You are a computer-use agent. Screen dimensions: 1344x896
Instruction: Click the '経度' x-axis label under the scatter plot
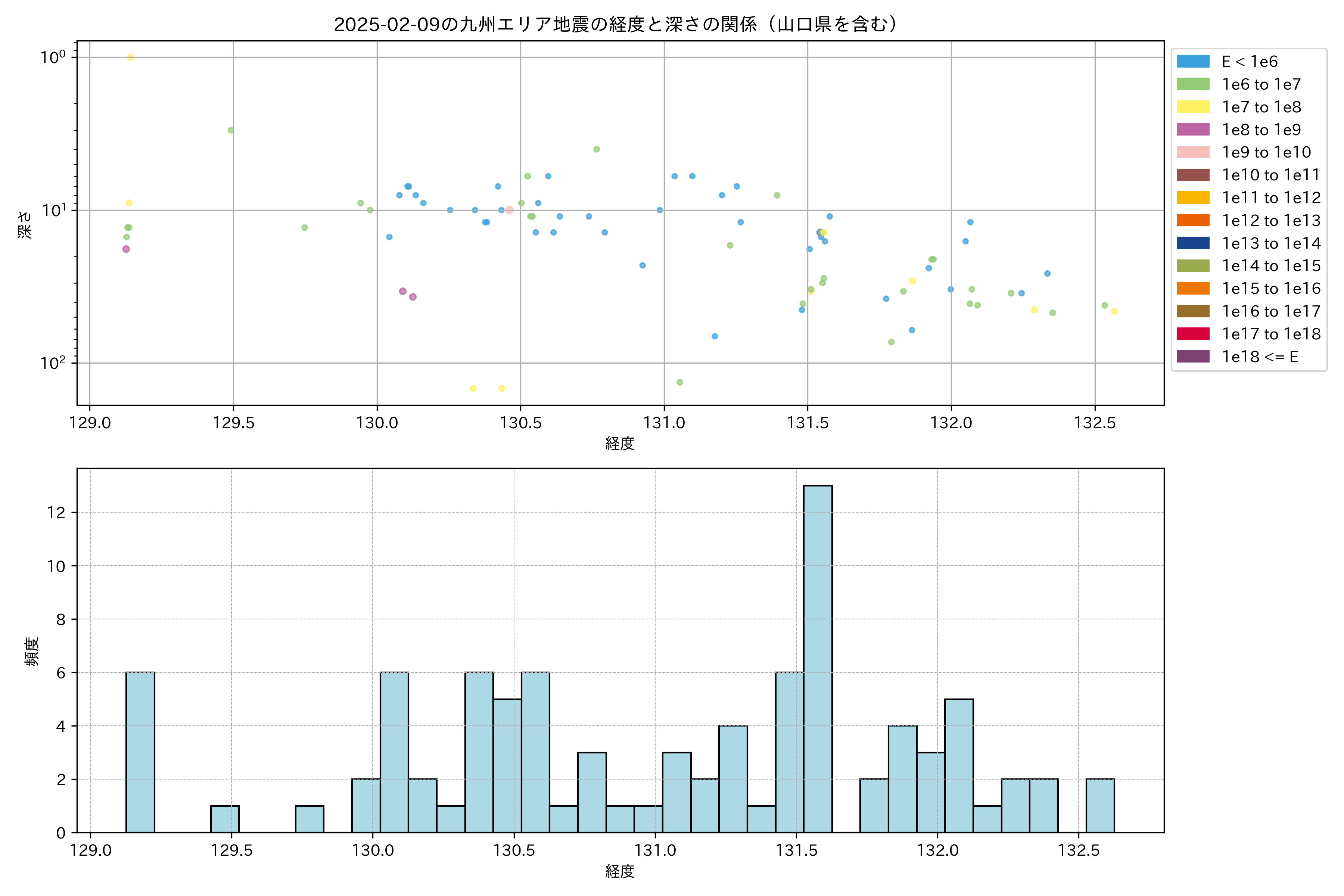tap(620, 444)
